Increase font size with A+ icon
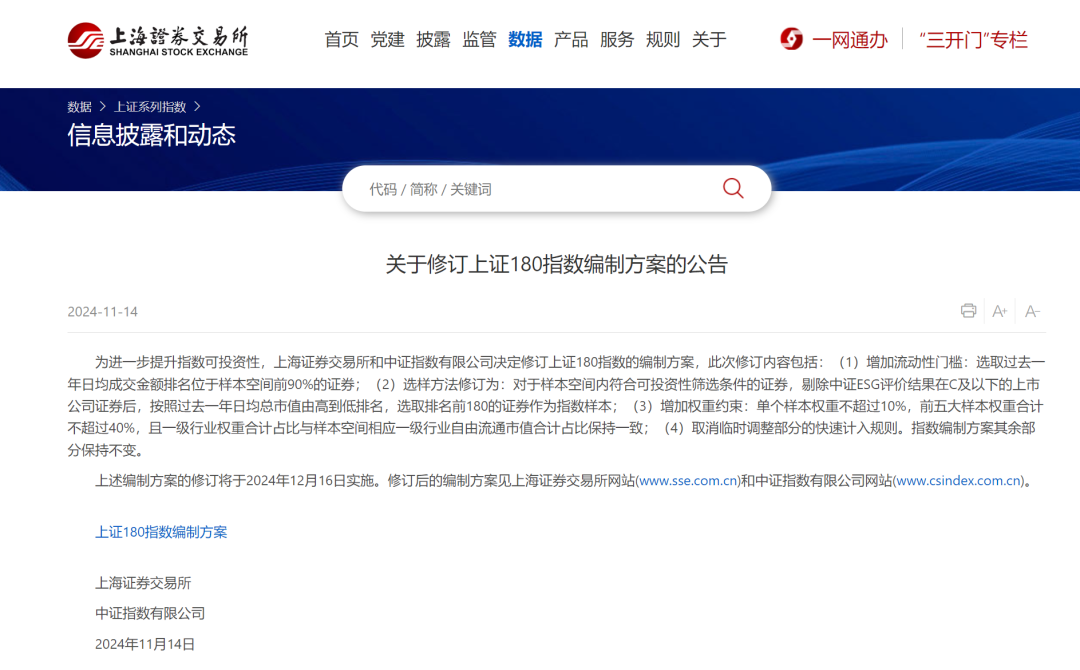 click(999, 311)
